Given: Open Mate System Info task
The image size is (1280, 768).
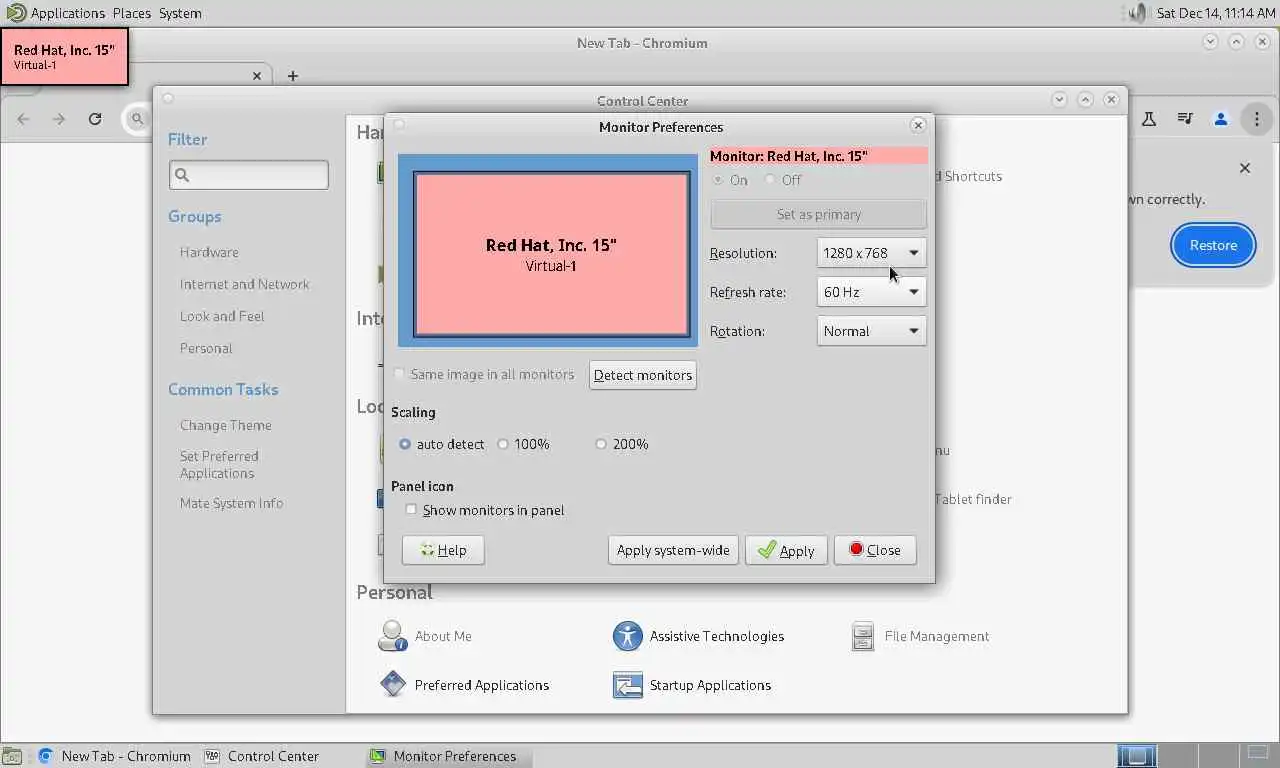Looking at the screenshot, I should coord(231,503).
